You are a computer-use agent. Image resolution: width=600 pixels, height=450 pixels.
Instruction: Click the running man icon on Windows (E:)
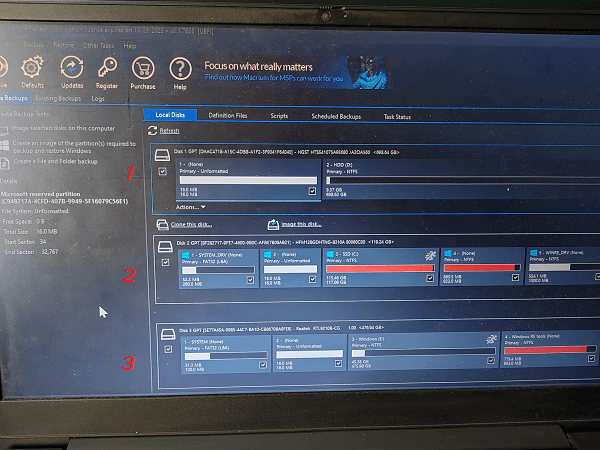coord(491,339)
